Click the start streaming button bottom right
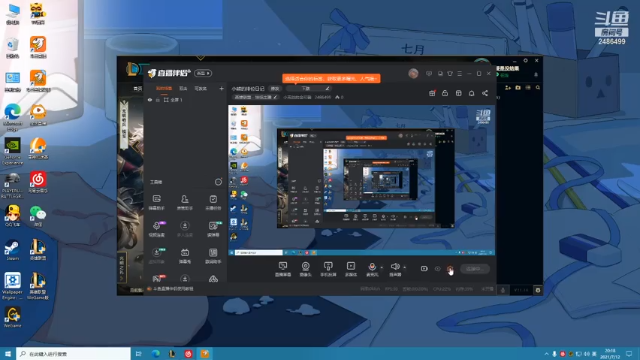This screenshot has height=360, width=640. [x=475, y=269]
